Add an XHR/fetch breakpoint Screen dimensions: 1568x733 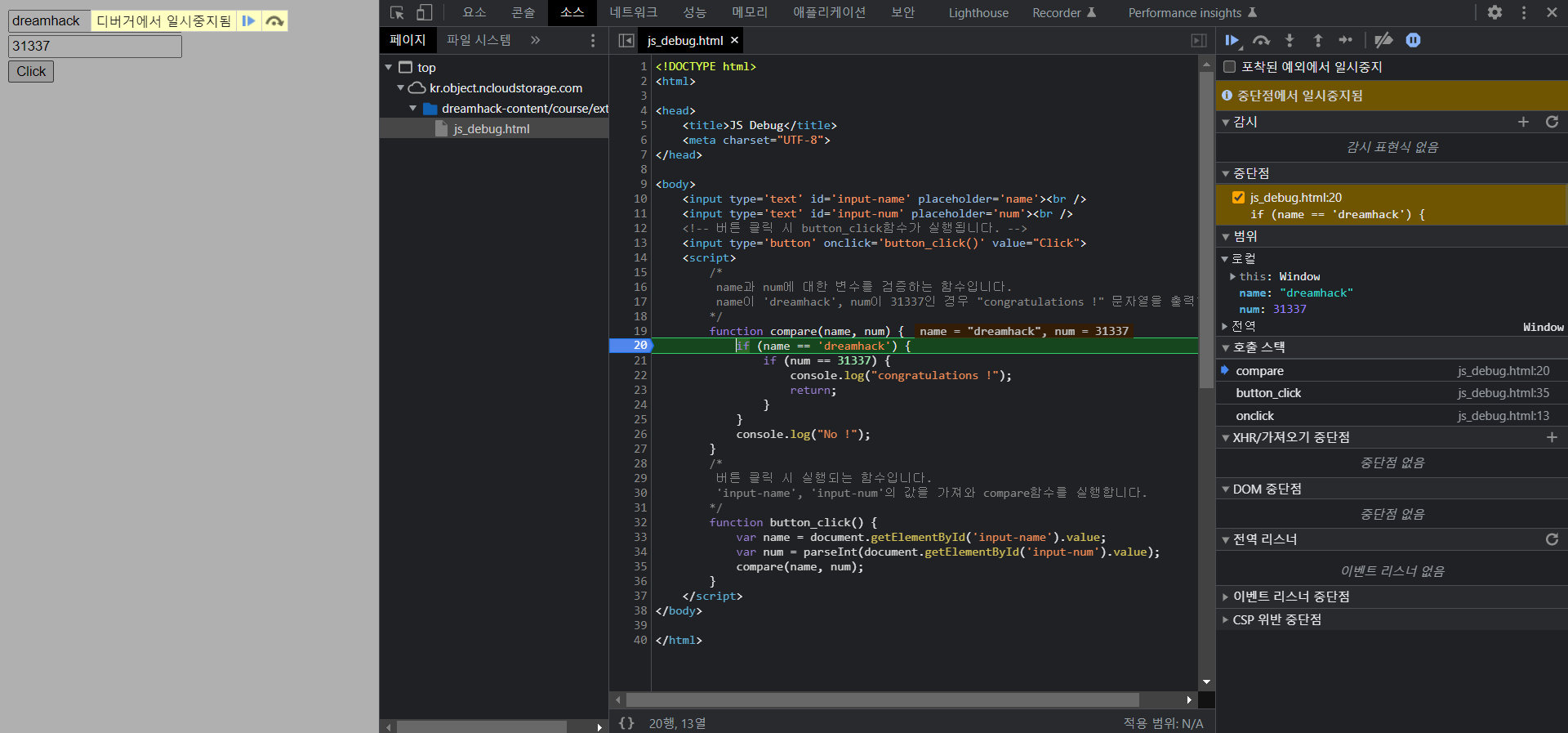tap(1552, 437)
